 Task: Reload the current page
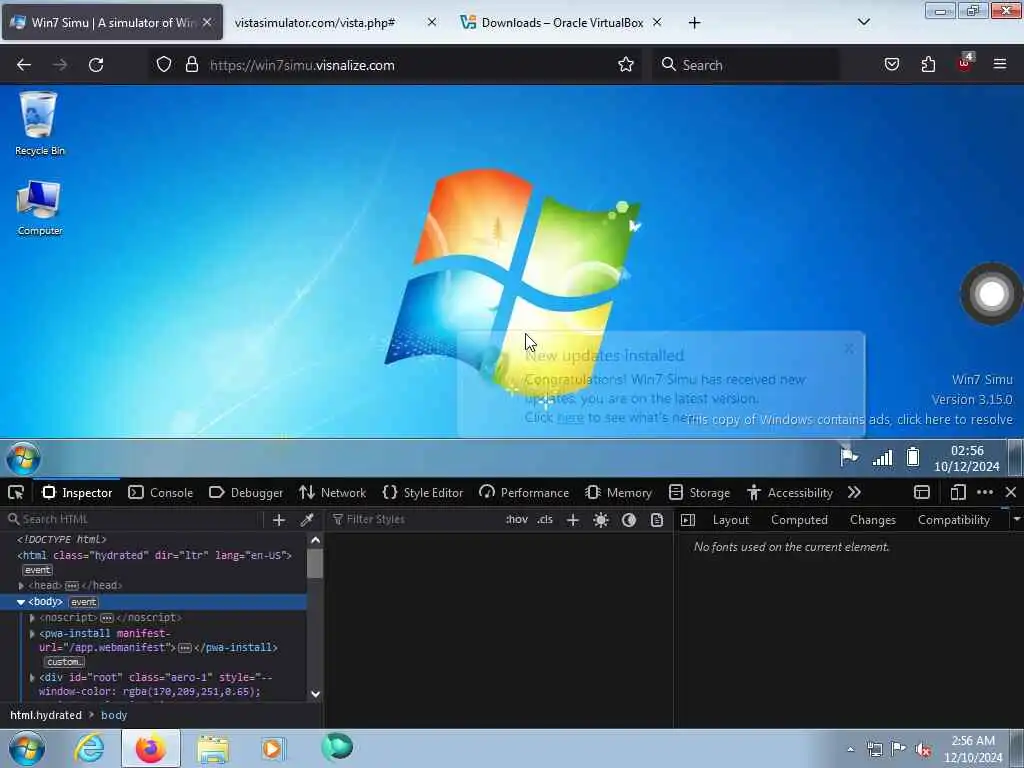coord(96,65)
